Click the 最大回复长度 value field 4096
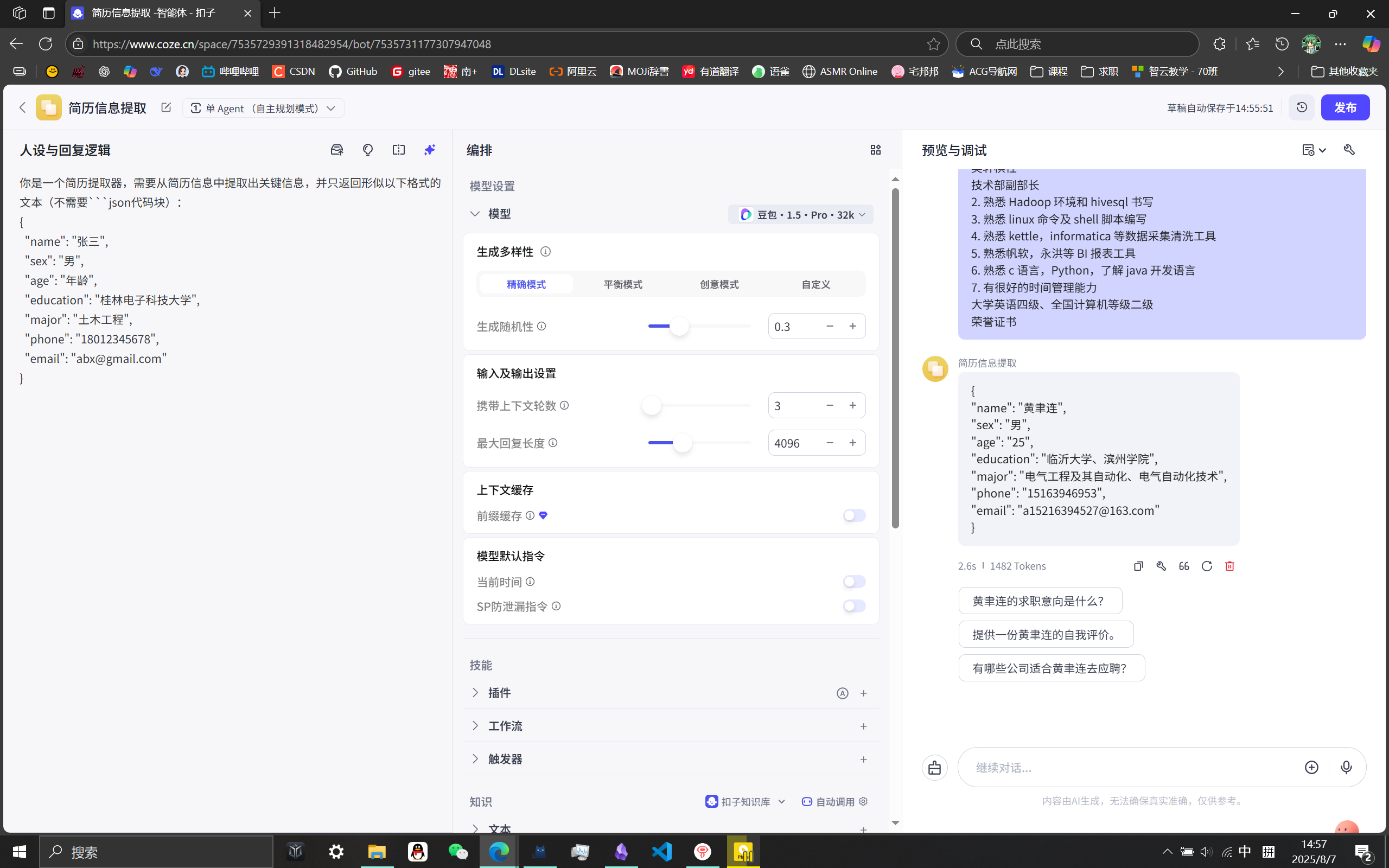Image resolution: width=1389 pixels, height=868 pixels. coord(794,443)
